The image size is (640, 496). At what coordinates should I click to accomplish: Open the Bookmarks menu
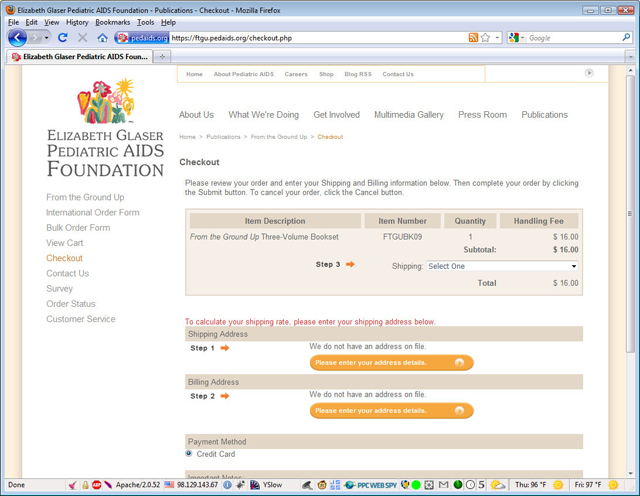coord(113,22)
